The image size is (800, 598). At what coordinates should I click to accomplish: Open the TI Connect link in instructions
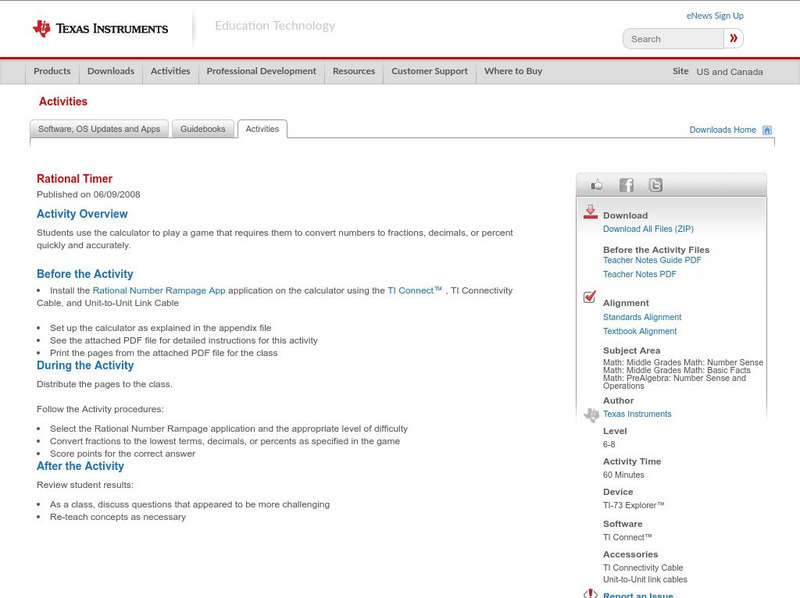[415, 290]
